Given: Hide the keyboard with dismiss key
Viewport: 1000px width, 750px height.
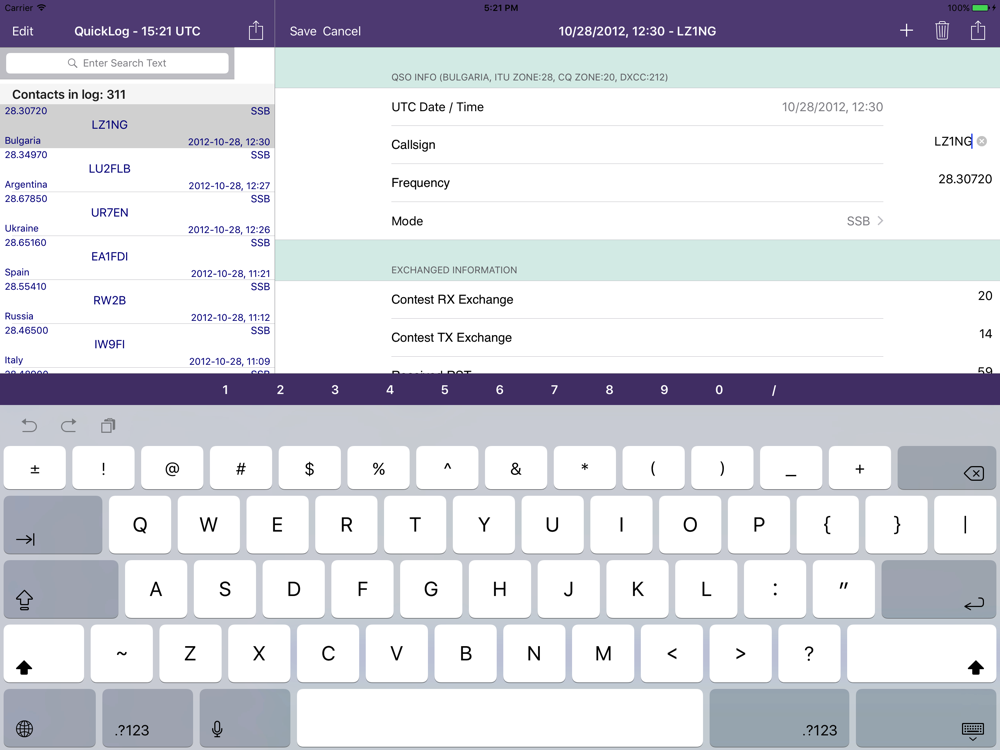Looking at the screenshot, I should pyautogui.click(x=972, y=730).
